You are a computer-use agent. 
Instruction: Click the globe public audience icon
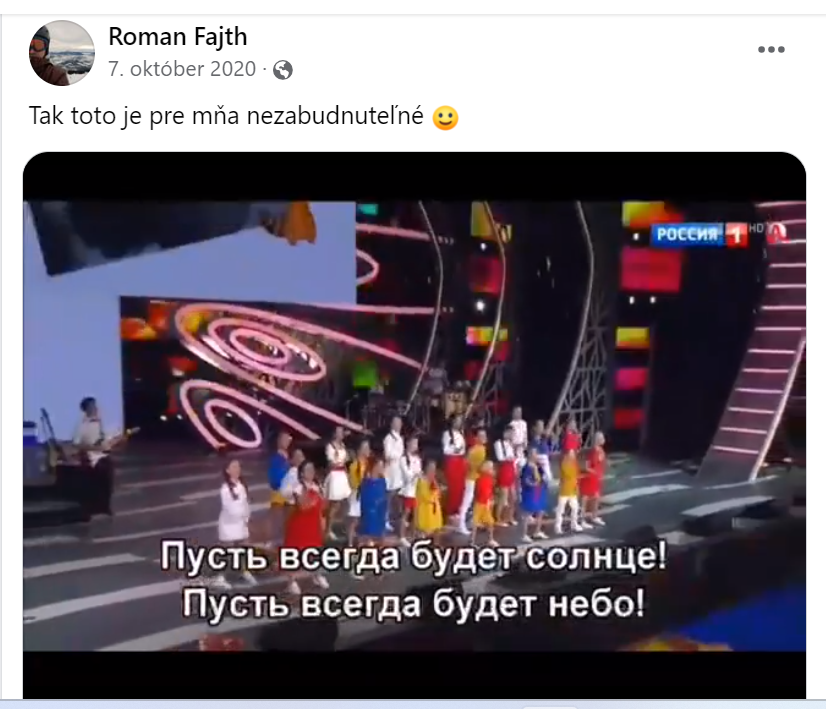tap(283, 70)
